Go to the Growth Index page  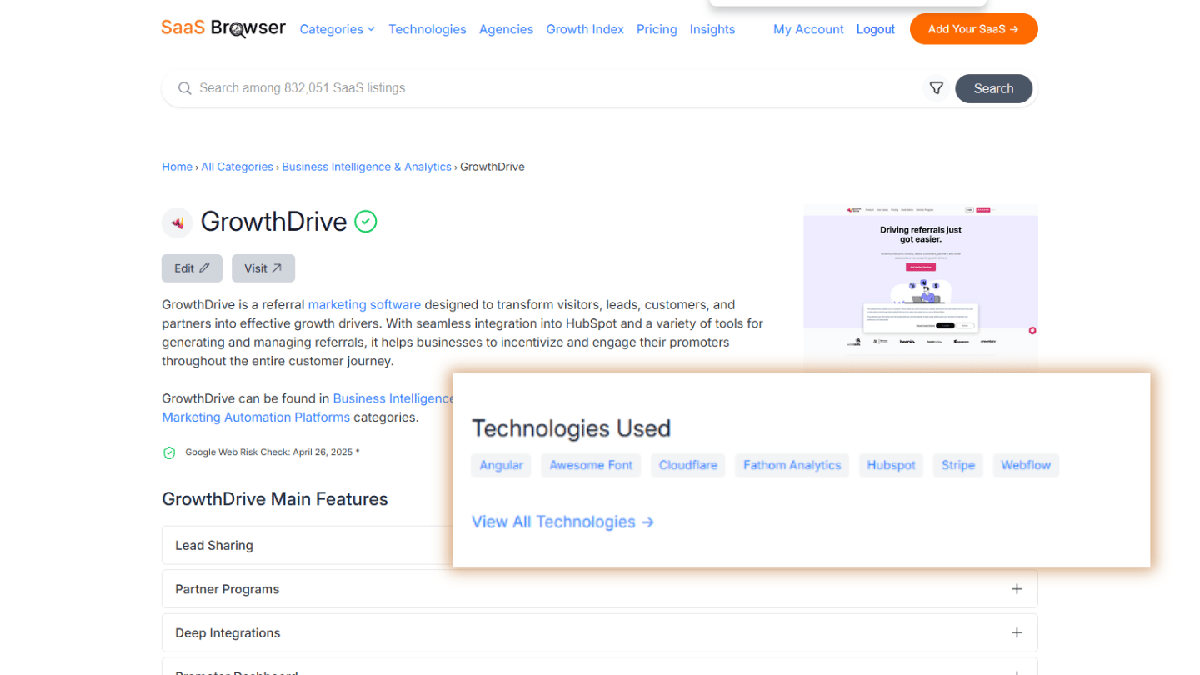click(584, 29)
